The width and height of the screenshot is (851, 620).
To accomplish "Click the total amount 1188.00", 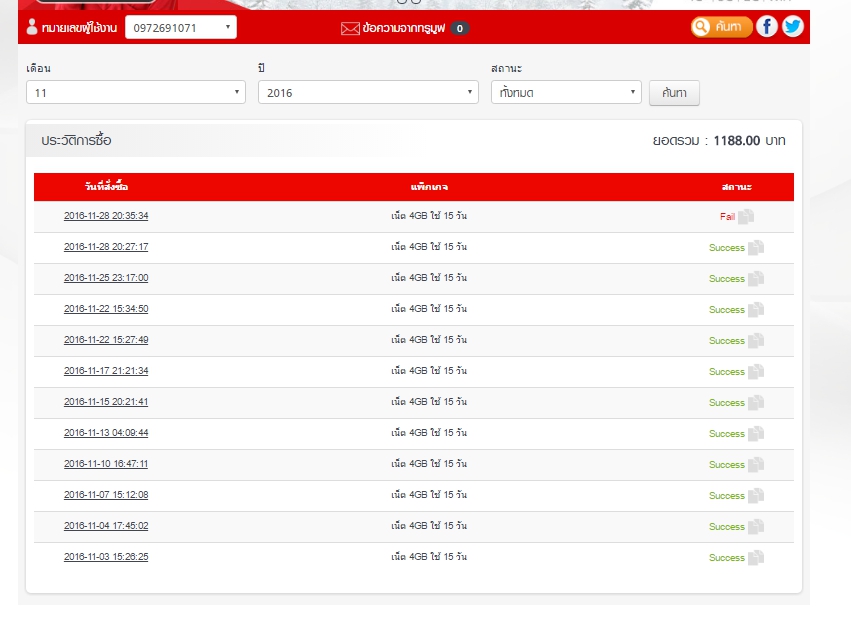I will click(x=736, y=141).
